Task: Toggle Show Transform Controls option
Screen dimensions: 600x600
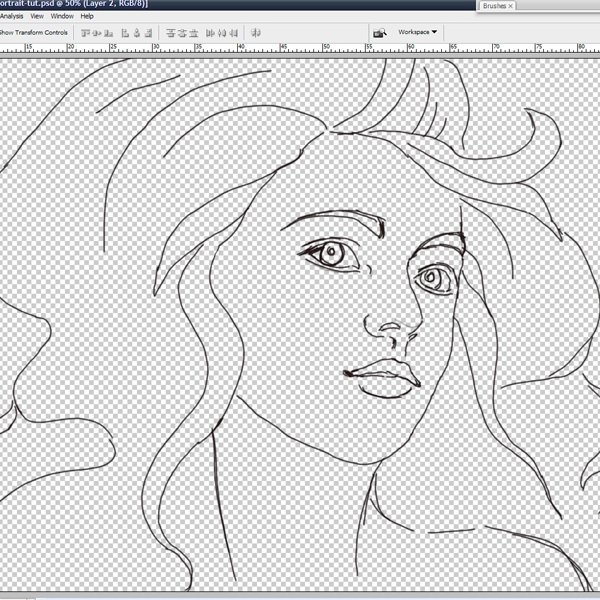Action: pos(34,32)
